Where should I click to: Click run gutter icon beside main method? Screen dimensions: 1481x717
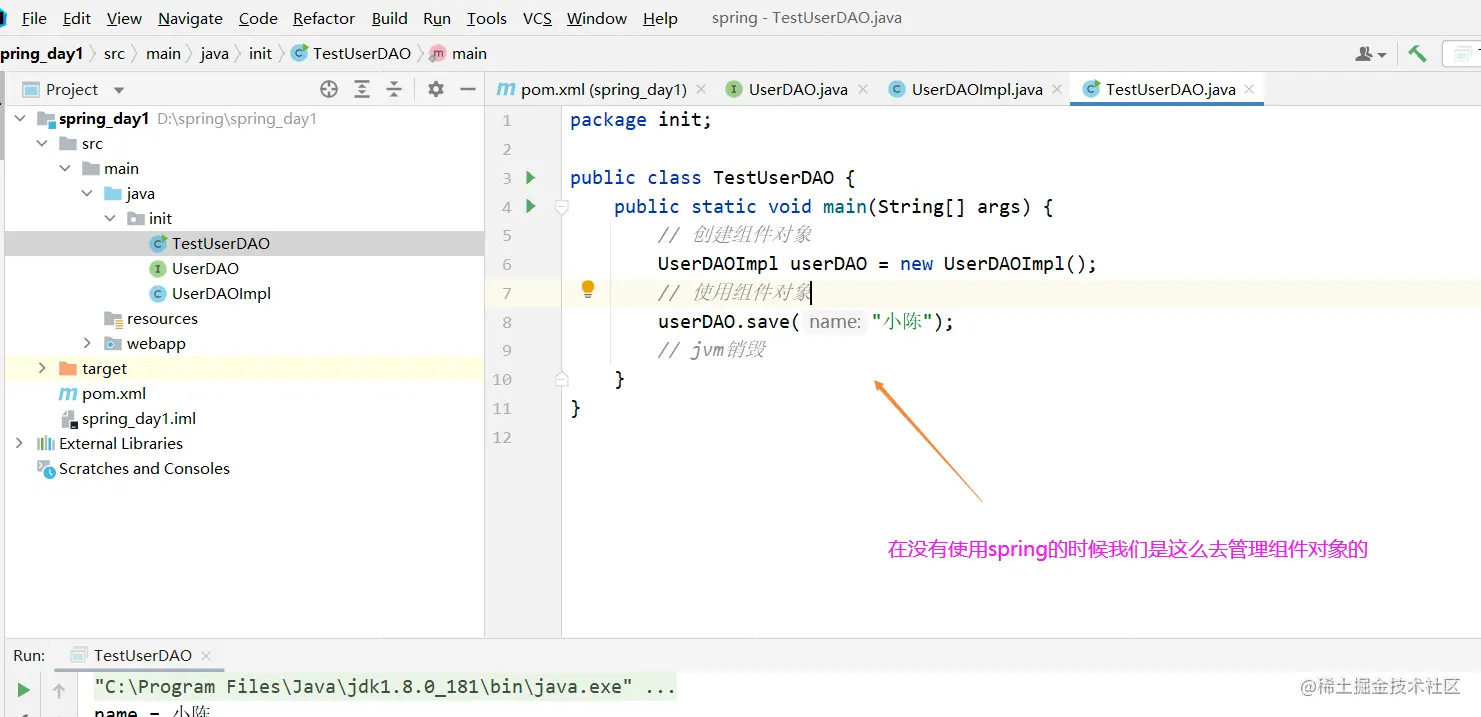[531, 207]
